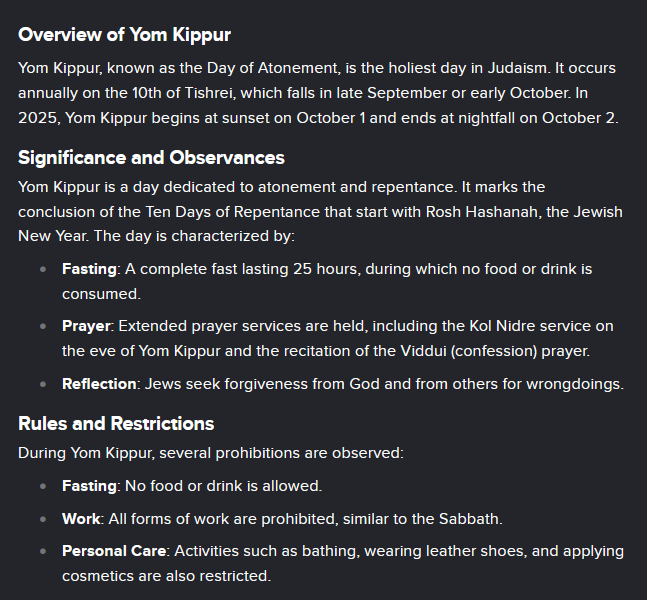The width and height of the screenshot is (647, 600).
Task: Click the bold "Prayer" bullet label
Action: click(86, 326)
